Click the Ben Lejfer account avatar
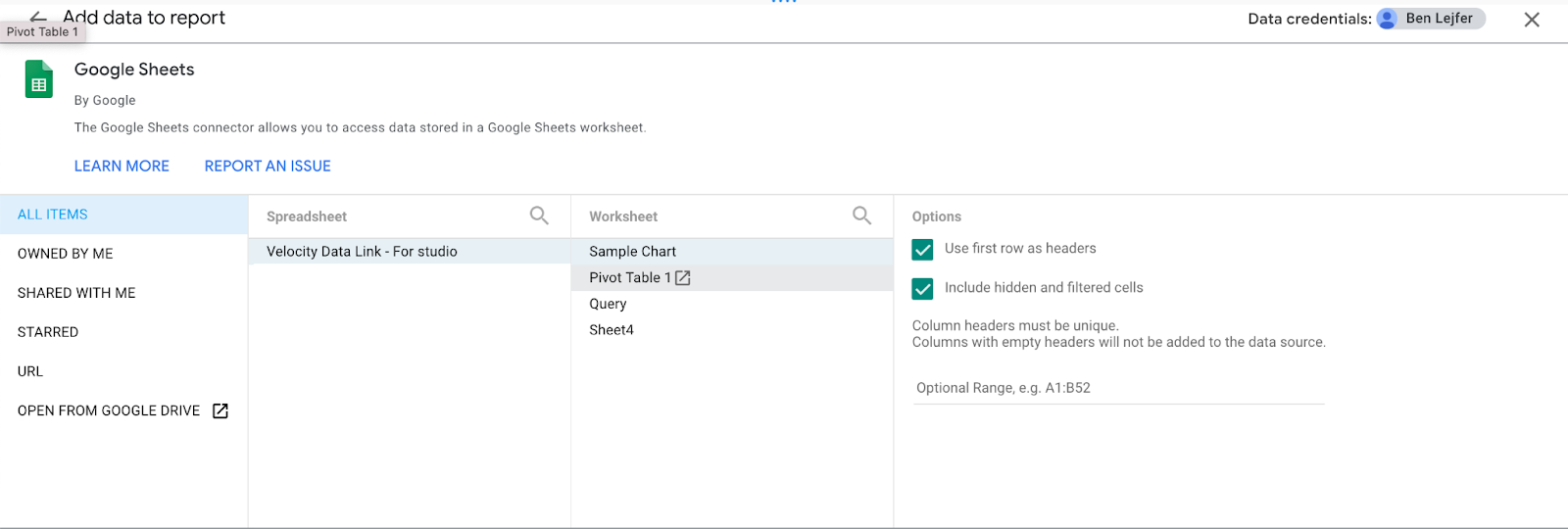 click(1387, 19)
